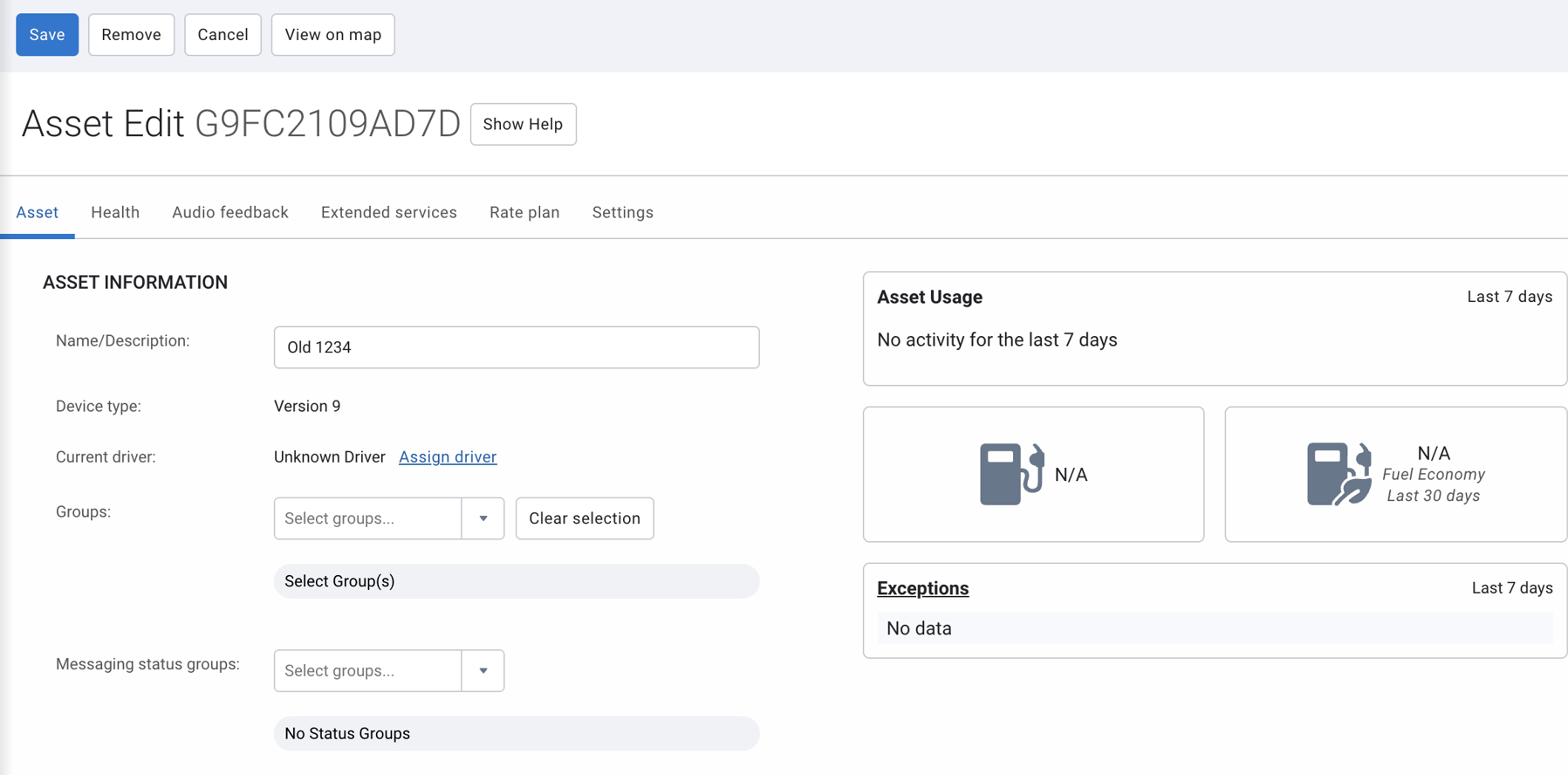Click the Select Group(s) pill
This screenshot has height=775, width=1568.
tap(517, 581)
